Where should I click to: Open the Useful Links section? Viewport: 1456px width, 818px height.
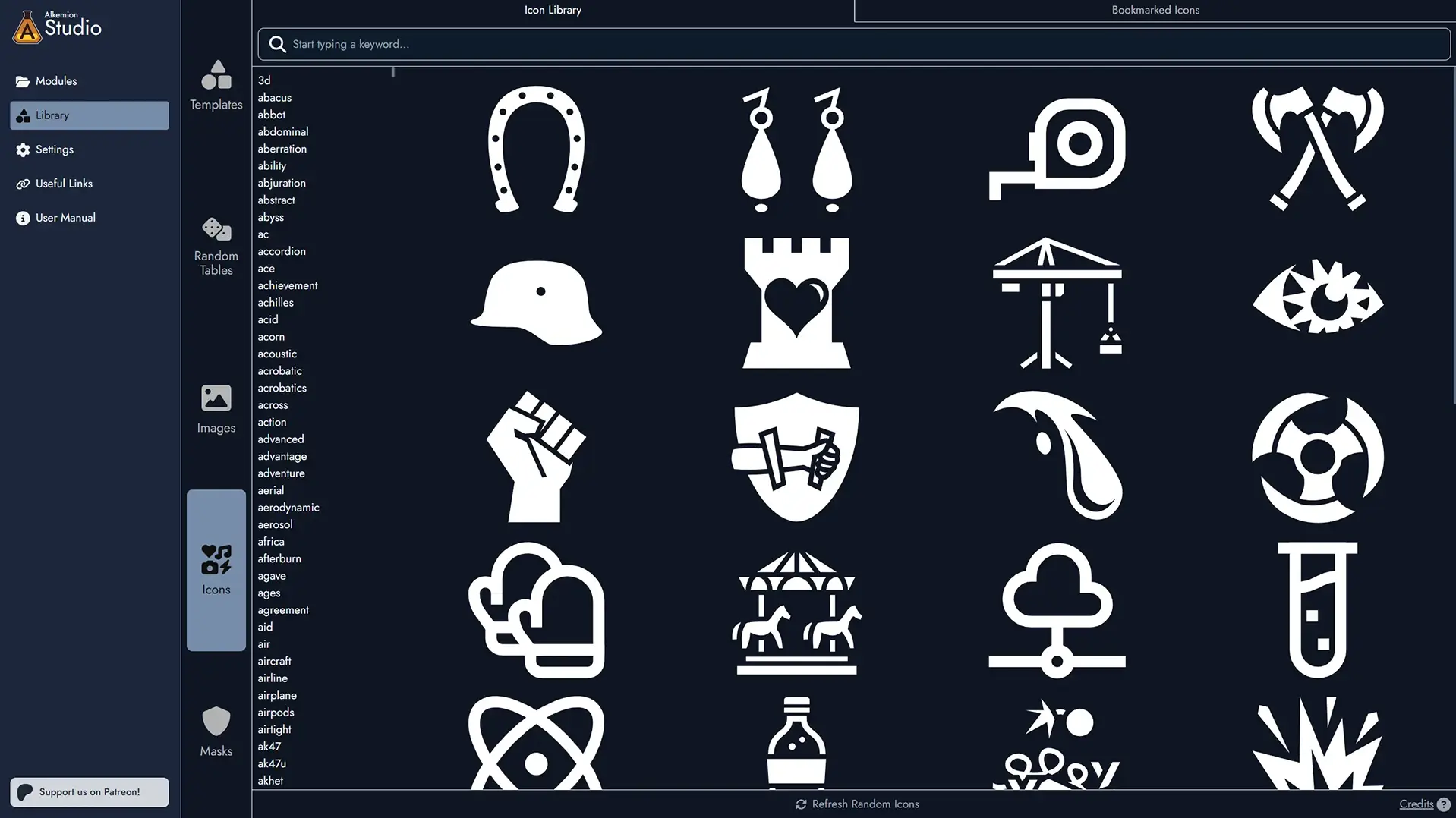tap(64, 183)
